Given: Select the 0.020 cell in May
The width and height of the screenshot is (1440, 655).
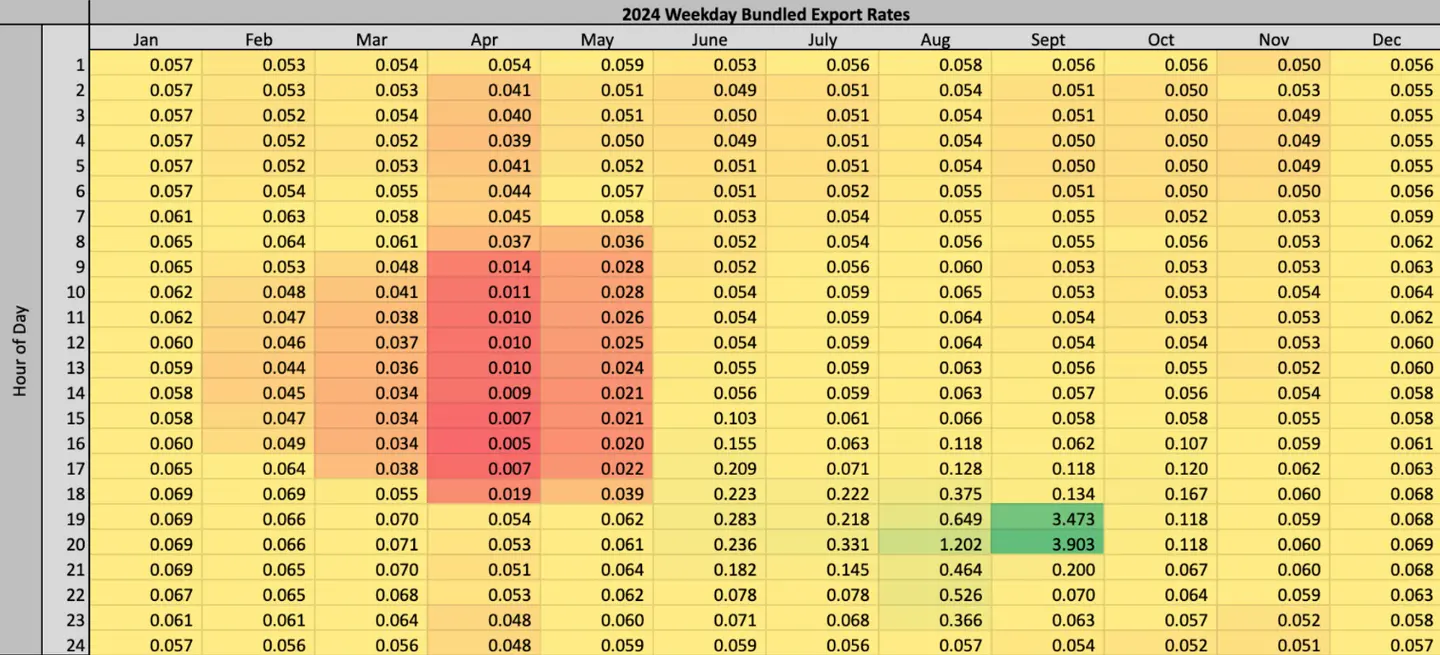Looking at the screenshot, I should (597, 443).
